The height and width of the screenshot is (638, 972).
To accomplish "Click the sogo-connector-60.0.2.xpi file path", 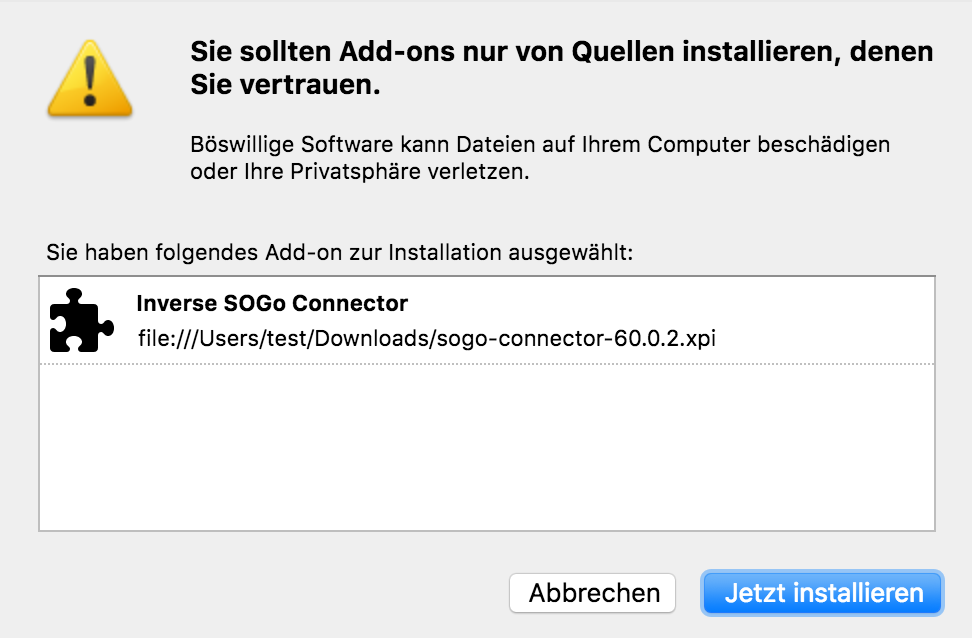I will (x=427, y=338).
